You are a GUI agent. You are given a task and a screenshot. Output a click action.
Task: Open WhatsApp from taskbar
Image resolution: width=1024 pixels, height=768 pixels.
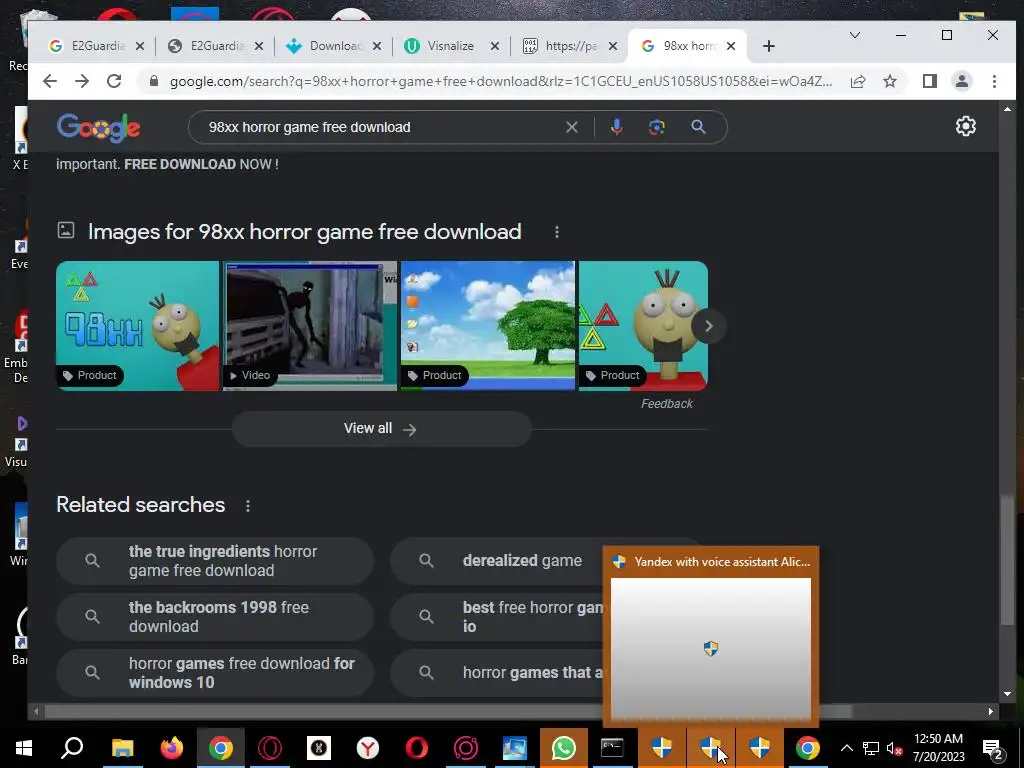[564, 748]
